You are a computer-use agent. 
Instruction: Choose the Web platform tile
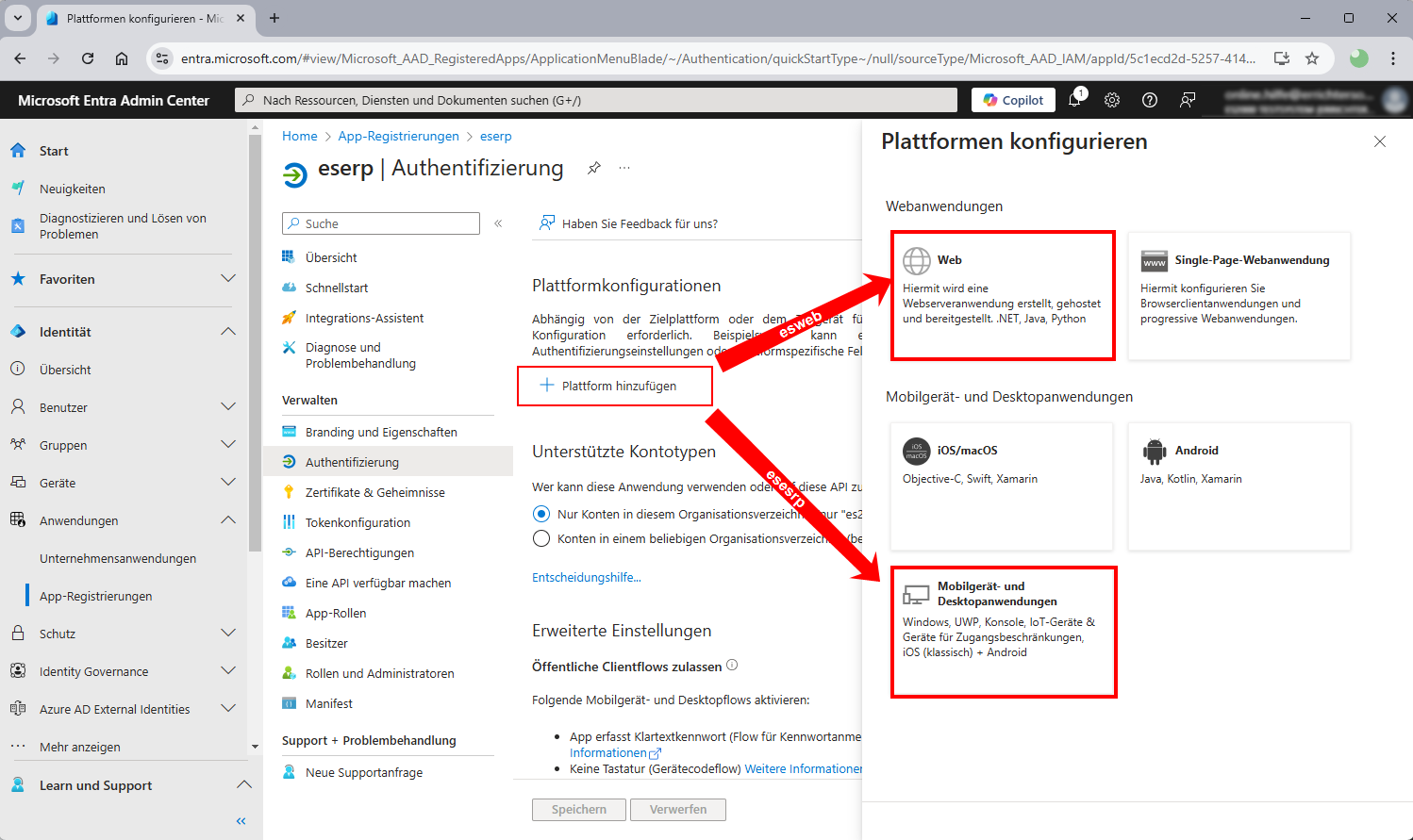tap(1003, 296)
